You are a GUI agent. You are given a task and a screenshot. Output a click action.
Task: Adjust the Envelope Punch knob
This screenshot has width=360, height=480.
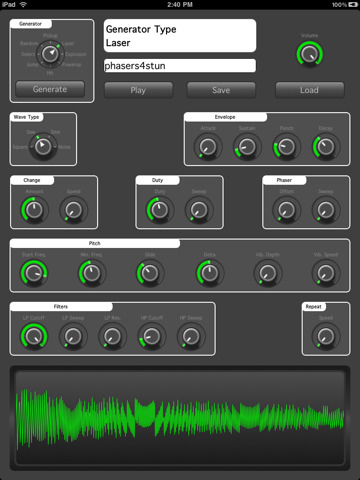tap(286, 147)
